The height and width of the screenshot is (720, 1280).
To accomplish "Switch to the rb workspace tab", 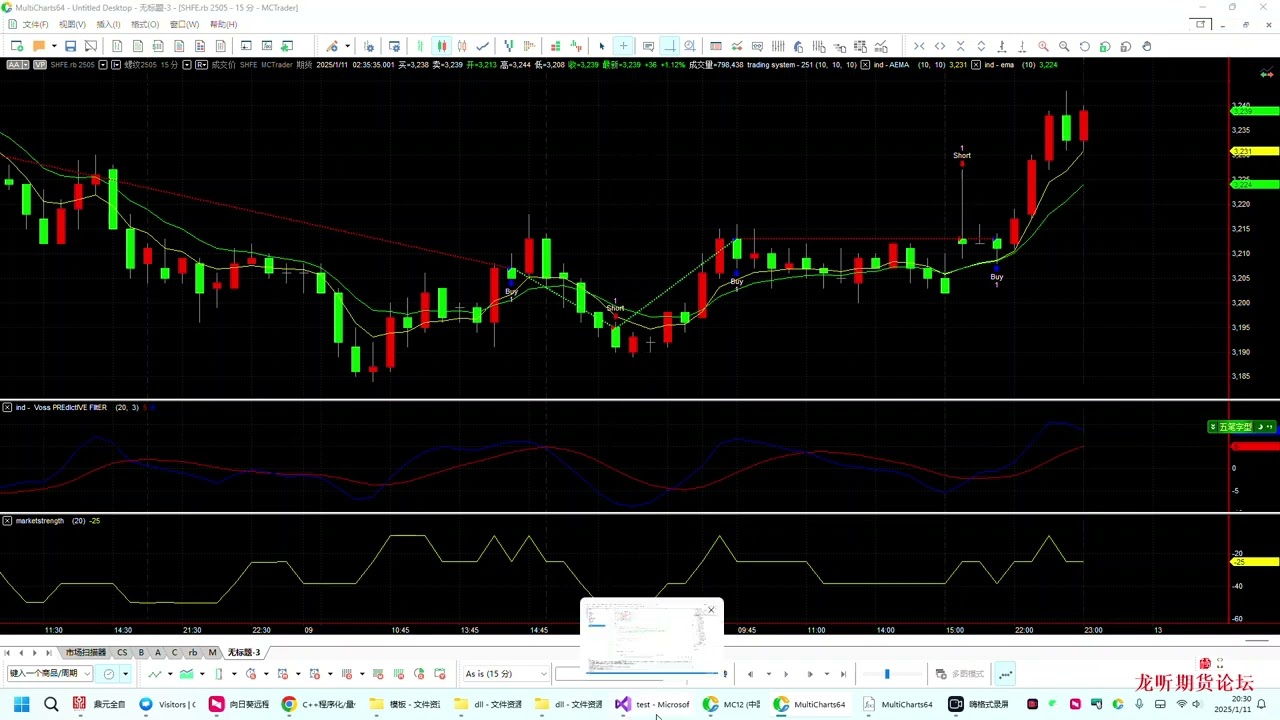I will pyautogui.click(x=193, y=652).
